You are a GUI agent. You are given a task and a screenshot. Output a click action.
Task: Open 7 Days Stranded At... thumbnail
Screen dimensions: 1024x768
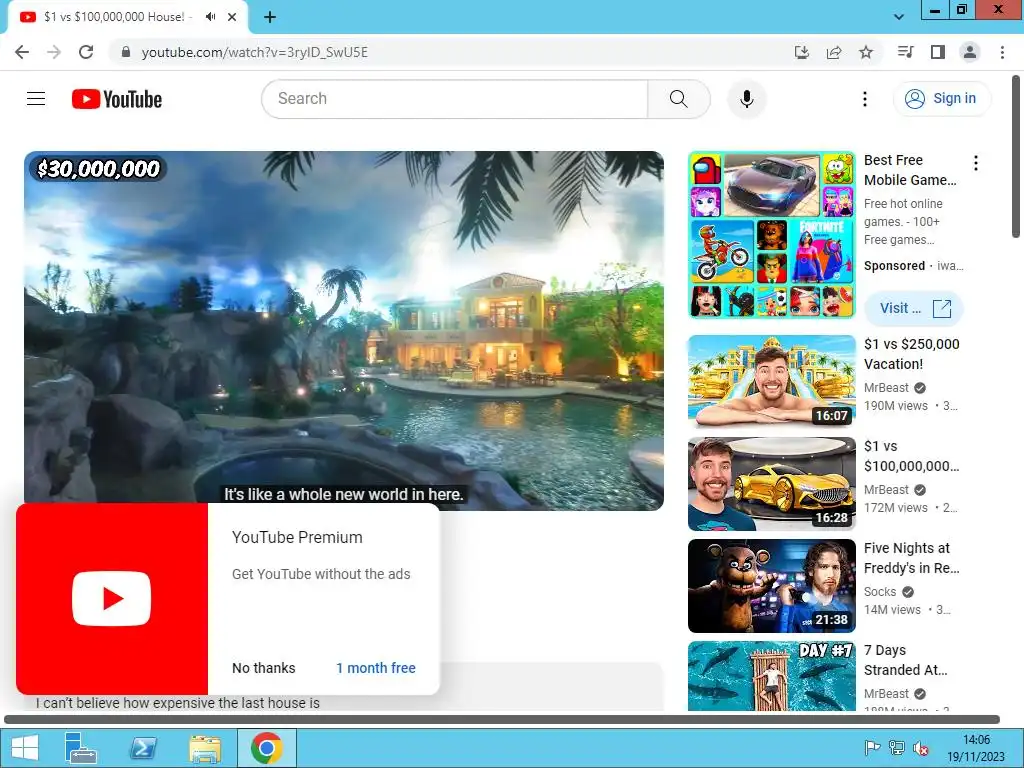point(772,676)
